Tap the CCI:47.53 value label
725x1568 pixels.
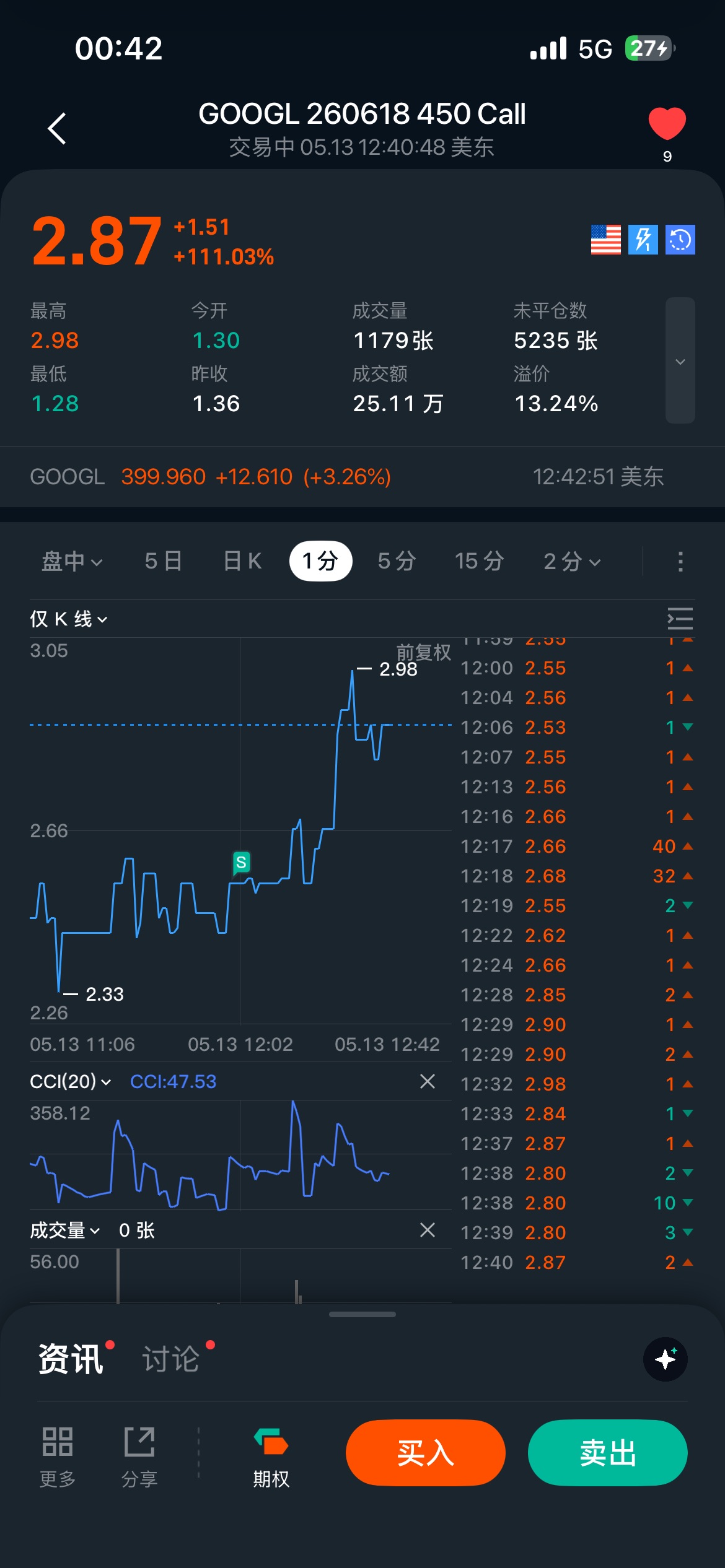(174, 1081)
